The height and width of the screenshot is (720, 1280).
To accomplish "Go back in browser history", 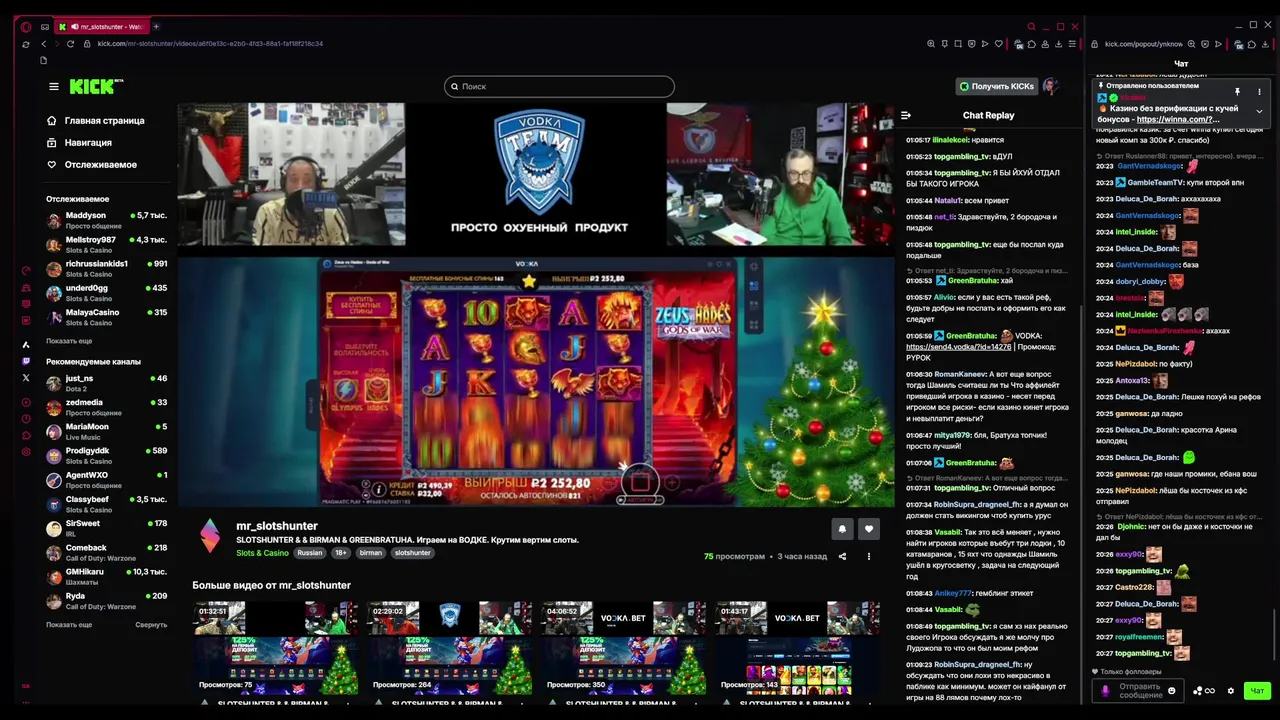I will click(42, 44).
